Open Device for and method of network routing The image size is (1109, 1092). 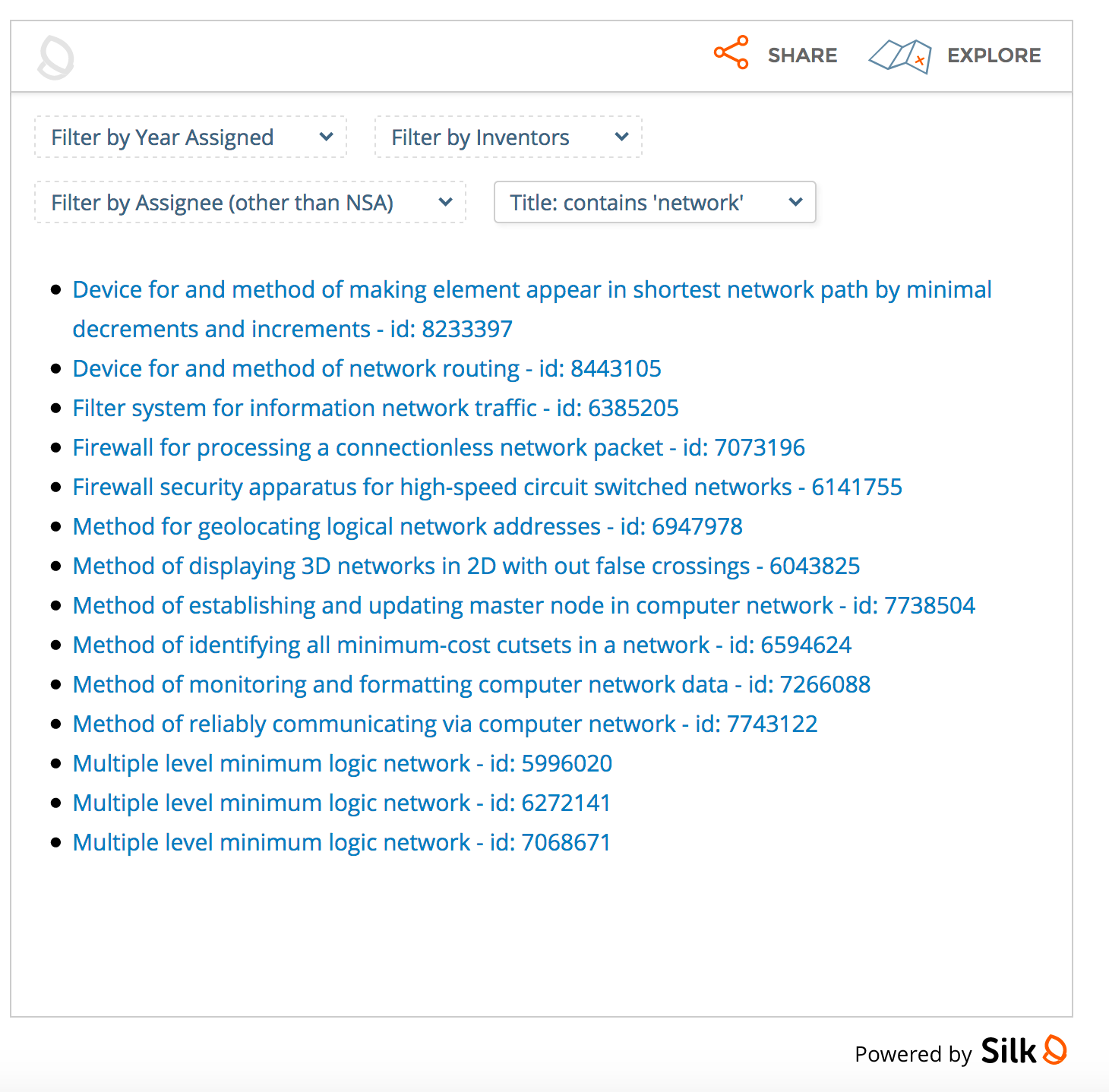pos(367,369)
